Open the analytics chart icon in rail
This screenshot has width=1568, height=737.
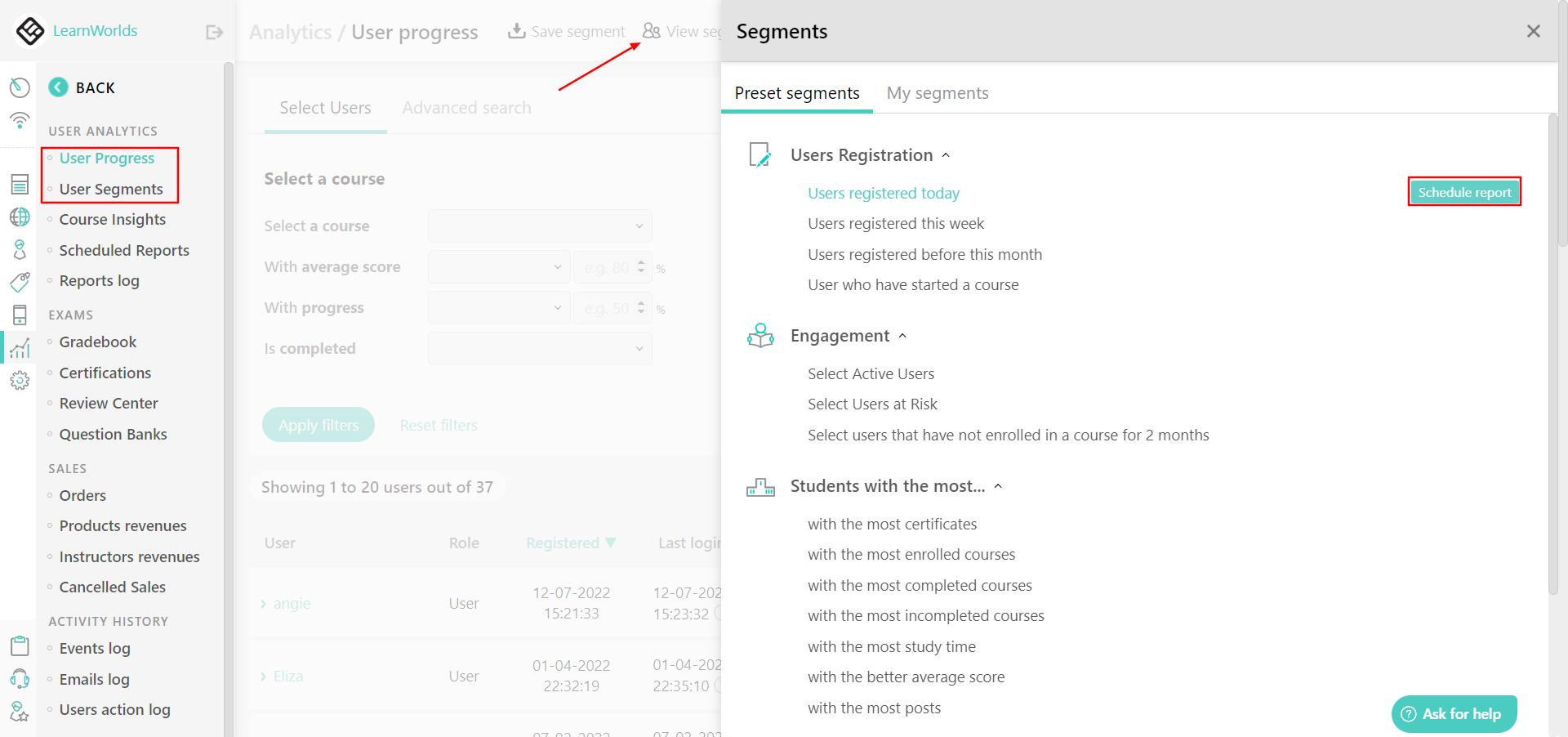tap(20, 349)
